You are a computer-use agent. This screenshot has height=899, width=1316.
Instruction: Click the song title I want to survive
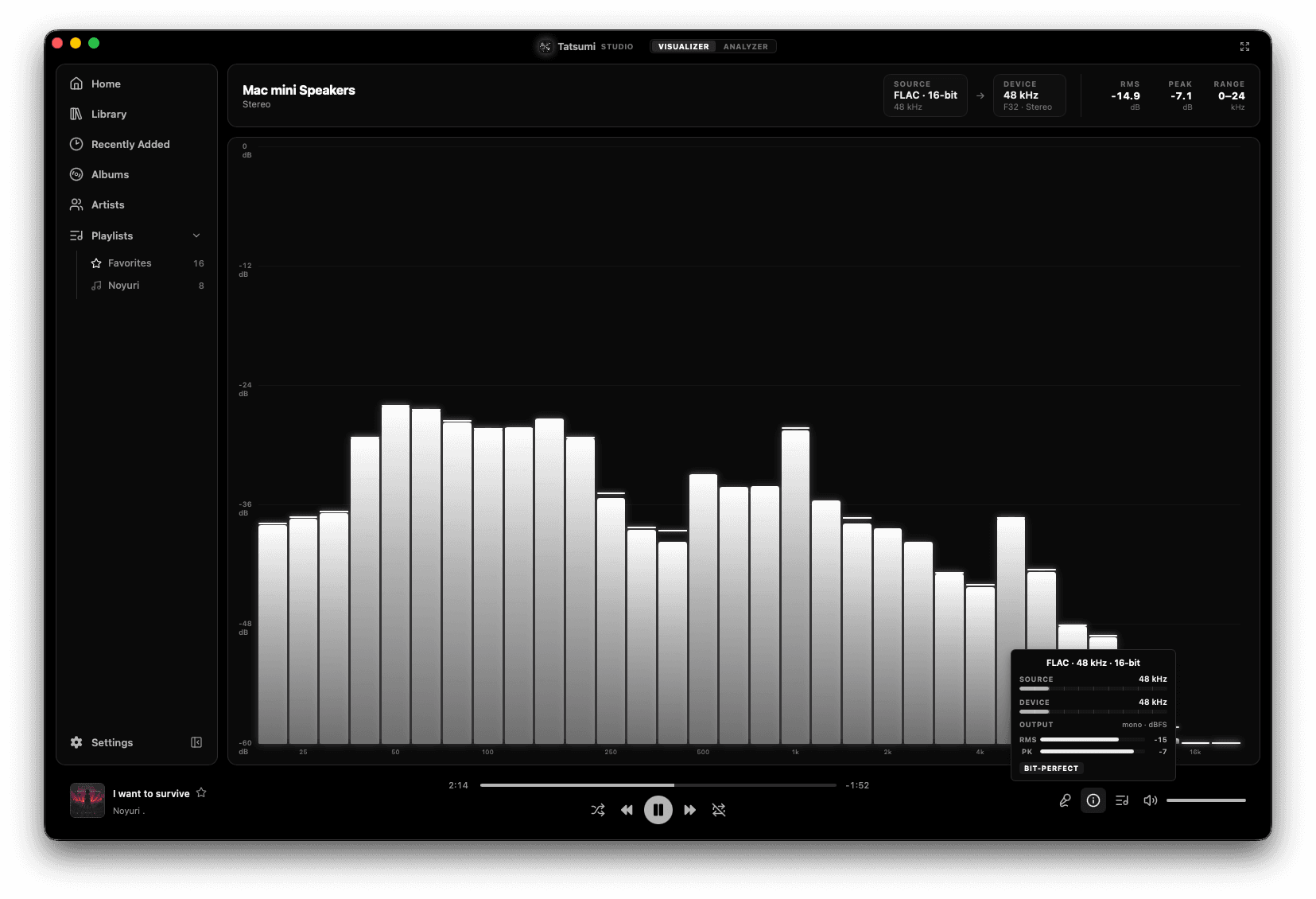(151, 794)
